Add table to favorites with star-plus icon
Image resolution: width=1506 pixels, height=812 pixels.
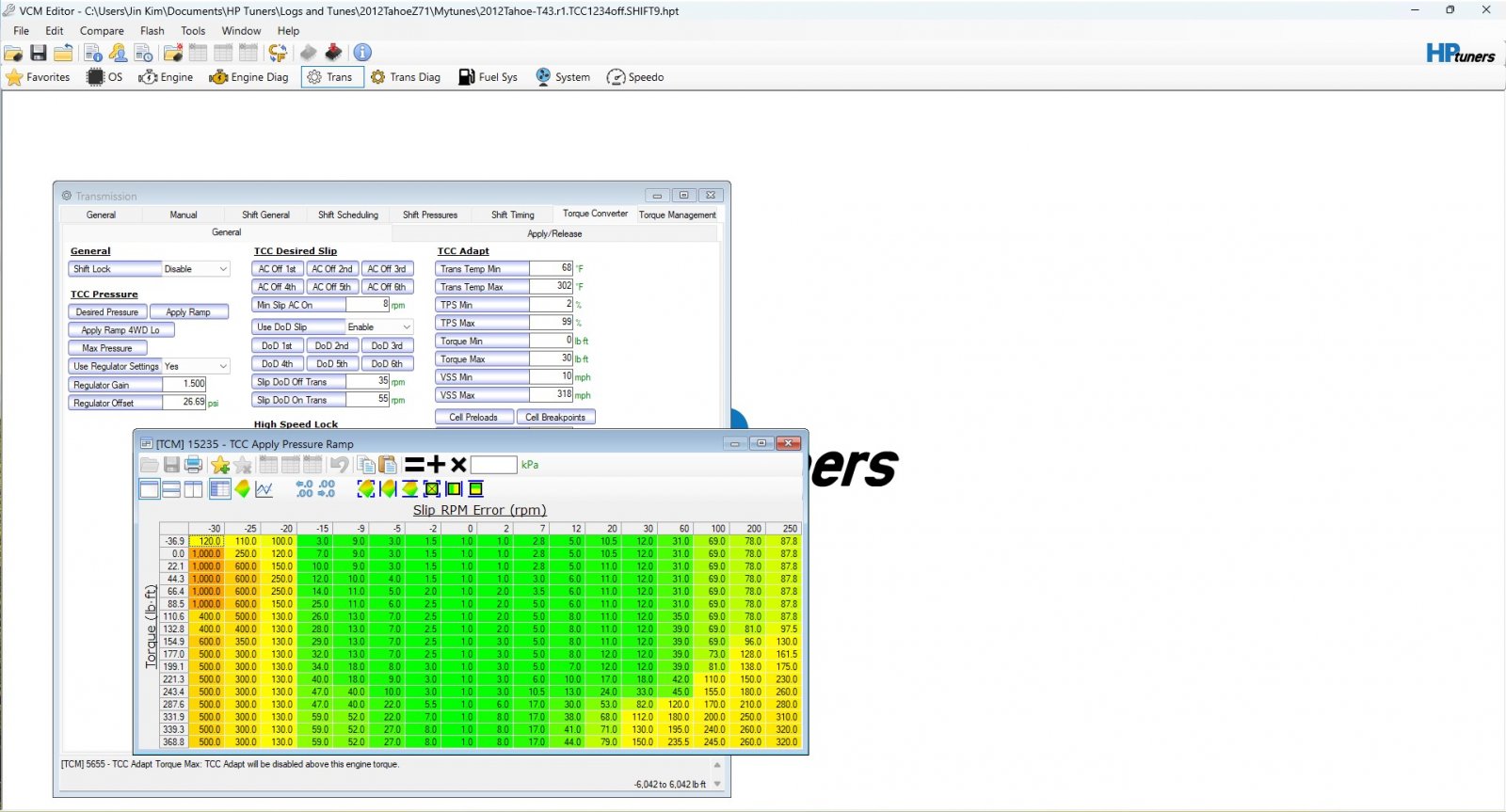click(x=220, y=464)
